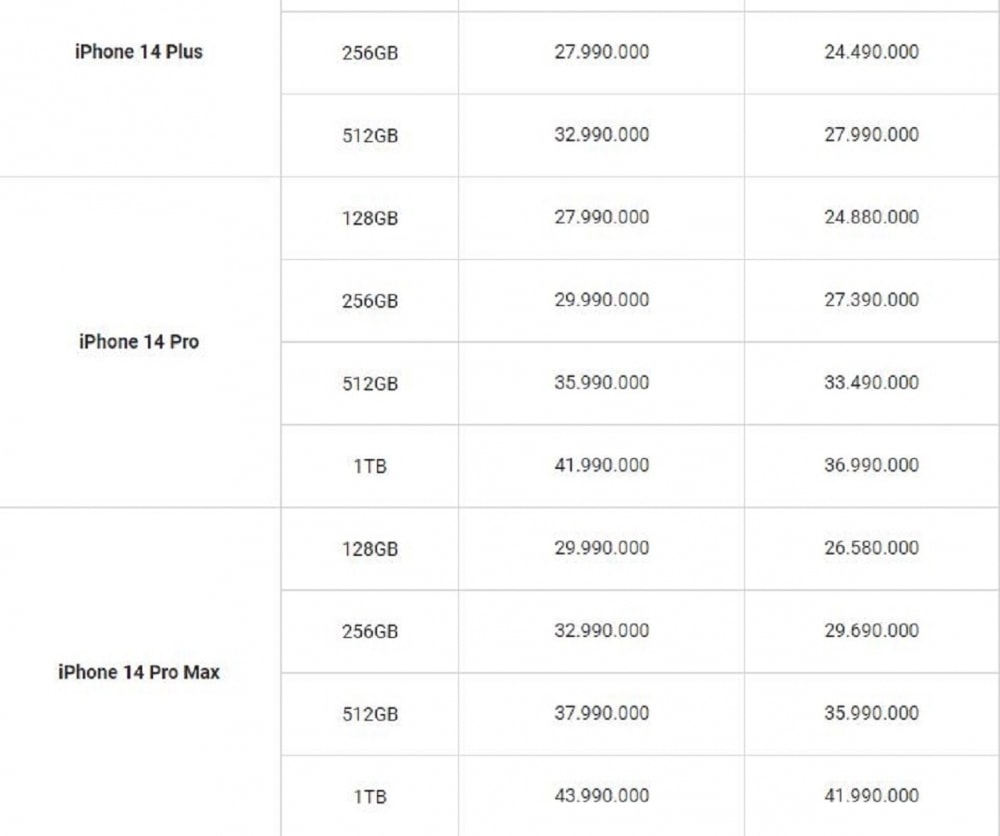
Task: Click the 24.490.000 price cell
Action: click(x=871, y=52)
